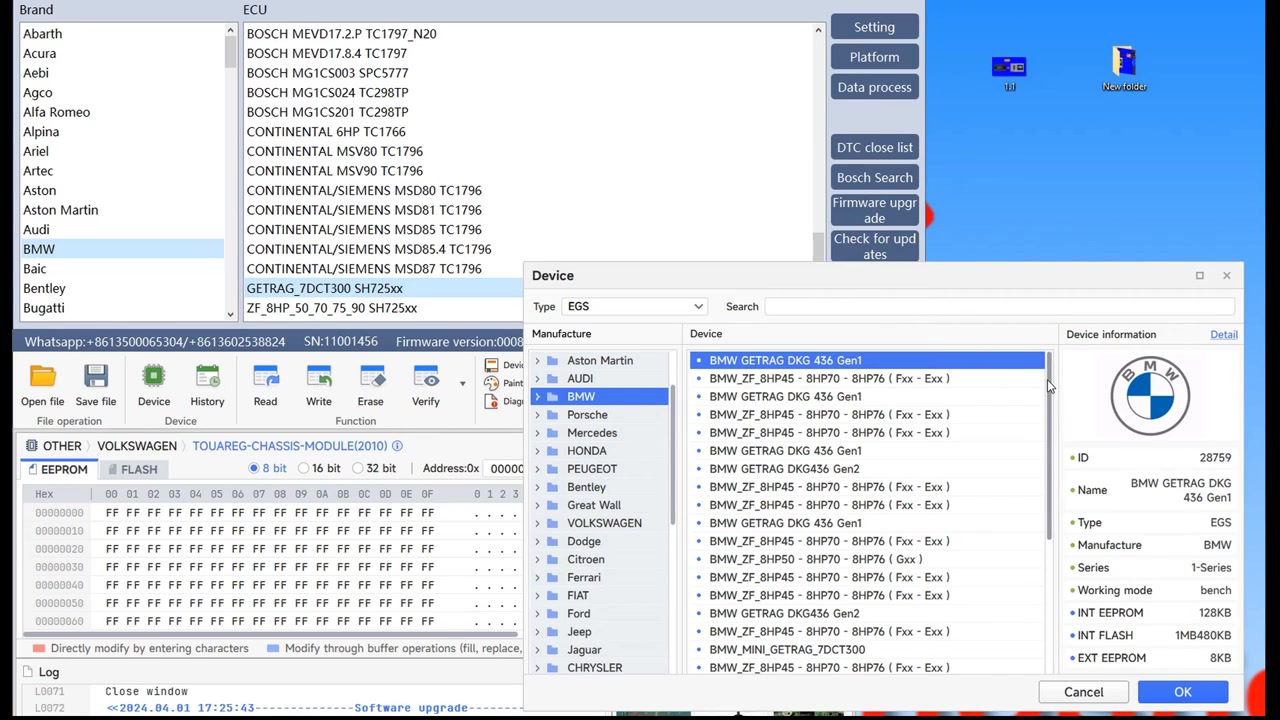Click the Jaguar folder icon
The height and width of the screenshot is (720, 1280).
click(553, 650)
